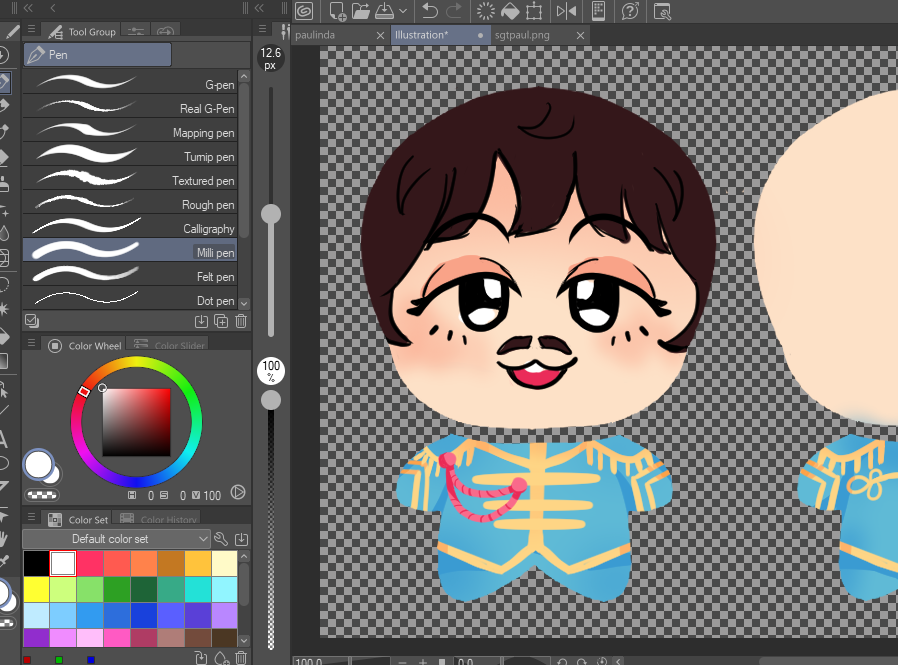The width and height of the screenshot is (898, 665).
Task: Click the smartphone connection icon
Action: coord(598,11)
